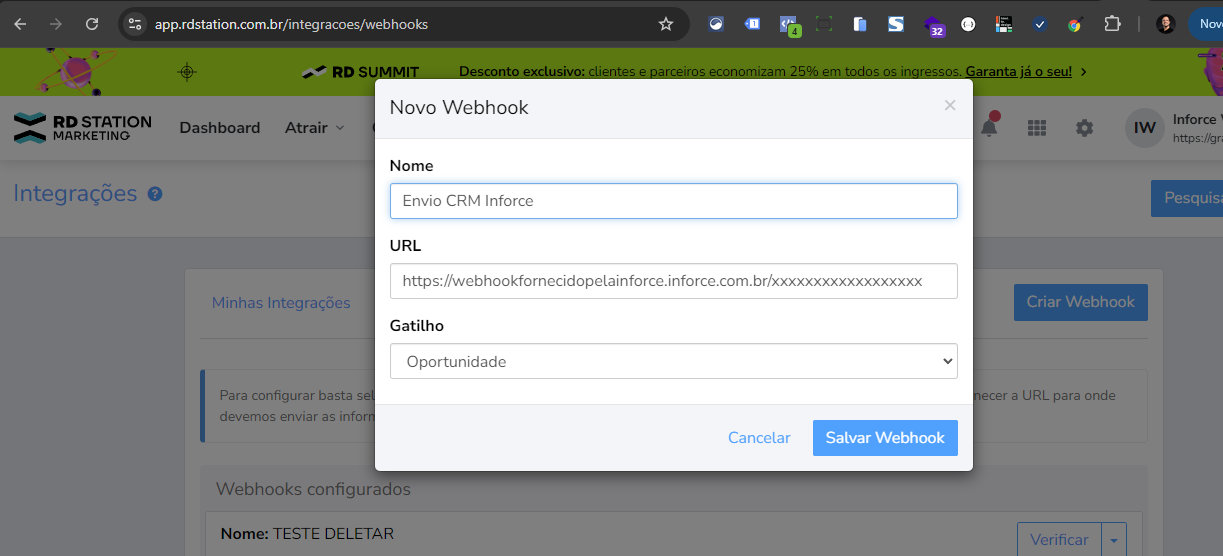The height and width of the screenshot is (556, 1223).
Task: Reload the page in the browser
Action: tap(92, 24)
